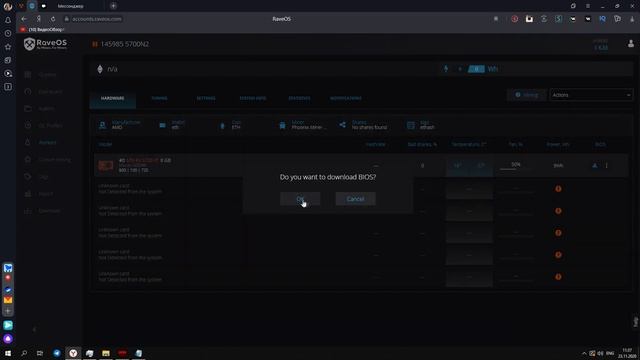640x360 pixels.
Task: Confirm BIOS download with OK button
Action: [300, 199]
